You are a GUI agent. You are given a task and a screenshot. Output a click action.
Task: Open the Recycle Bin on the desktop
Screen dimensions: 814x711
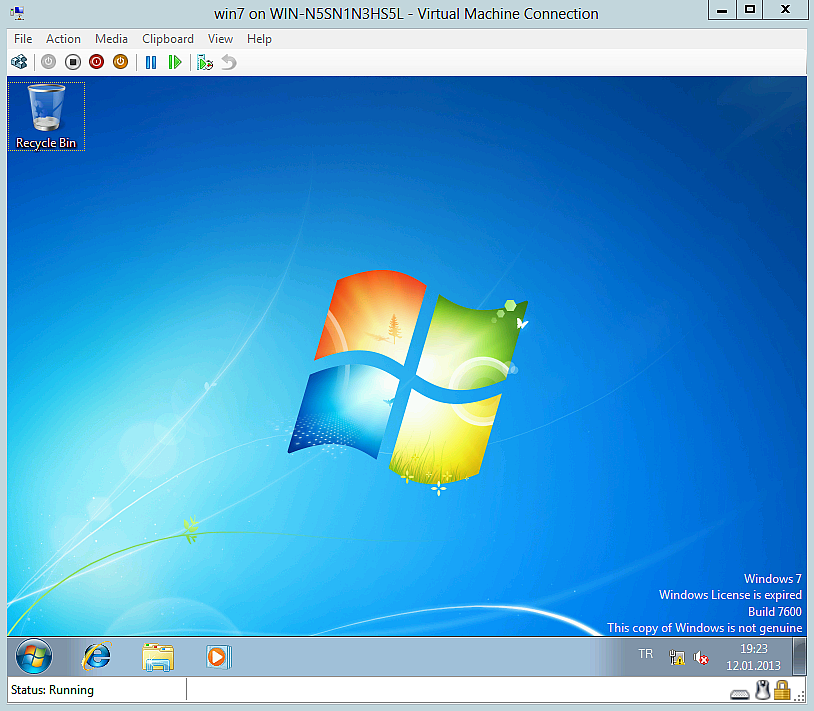pyautogui.click(x=46, y=110)
